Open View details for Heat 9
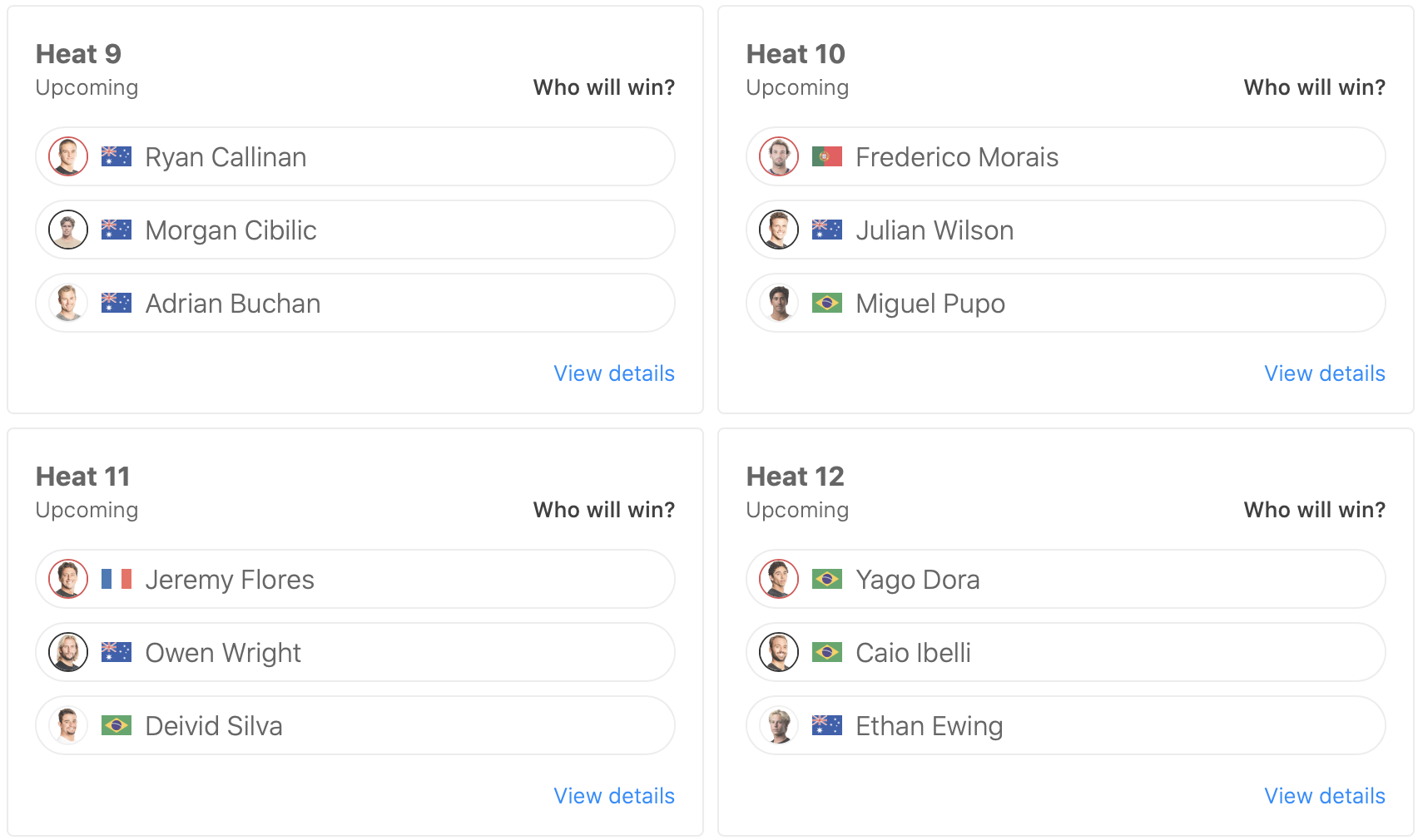 (614, 373)
